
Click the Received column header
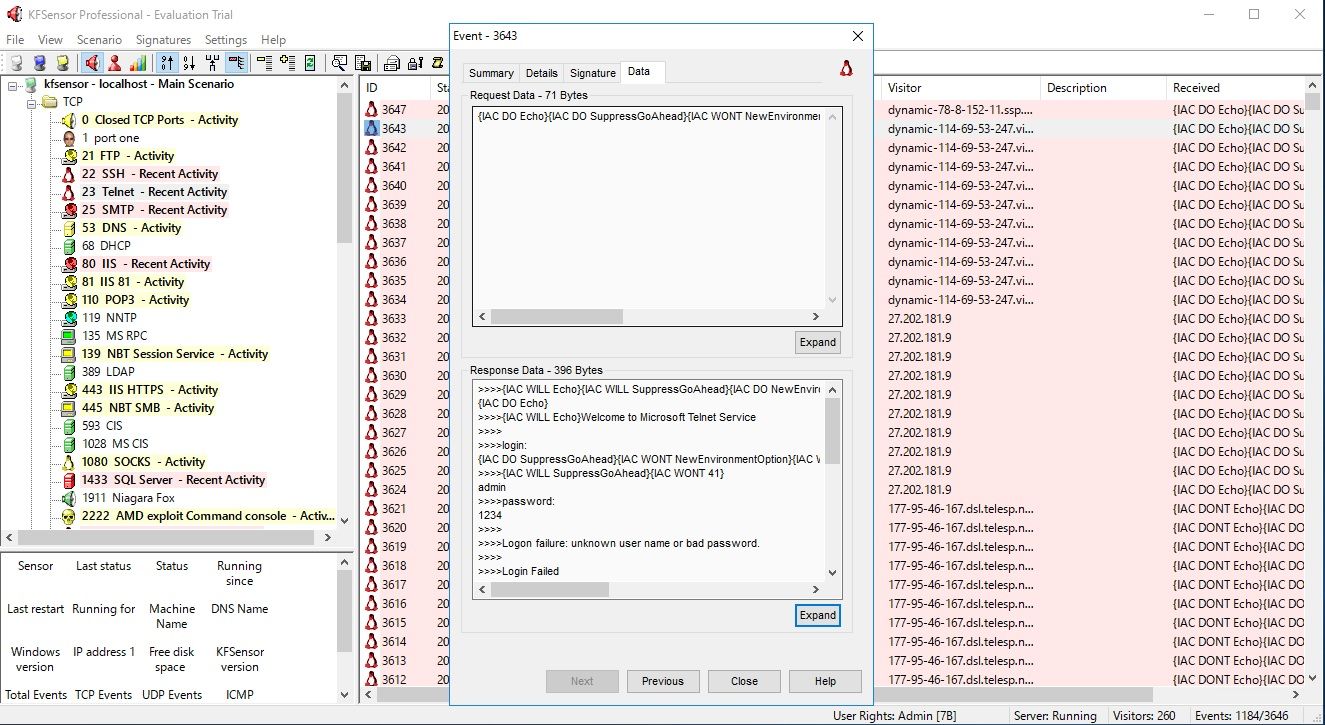tap(1238, 88)
